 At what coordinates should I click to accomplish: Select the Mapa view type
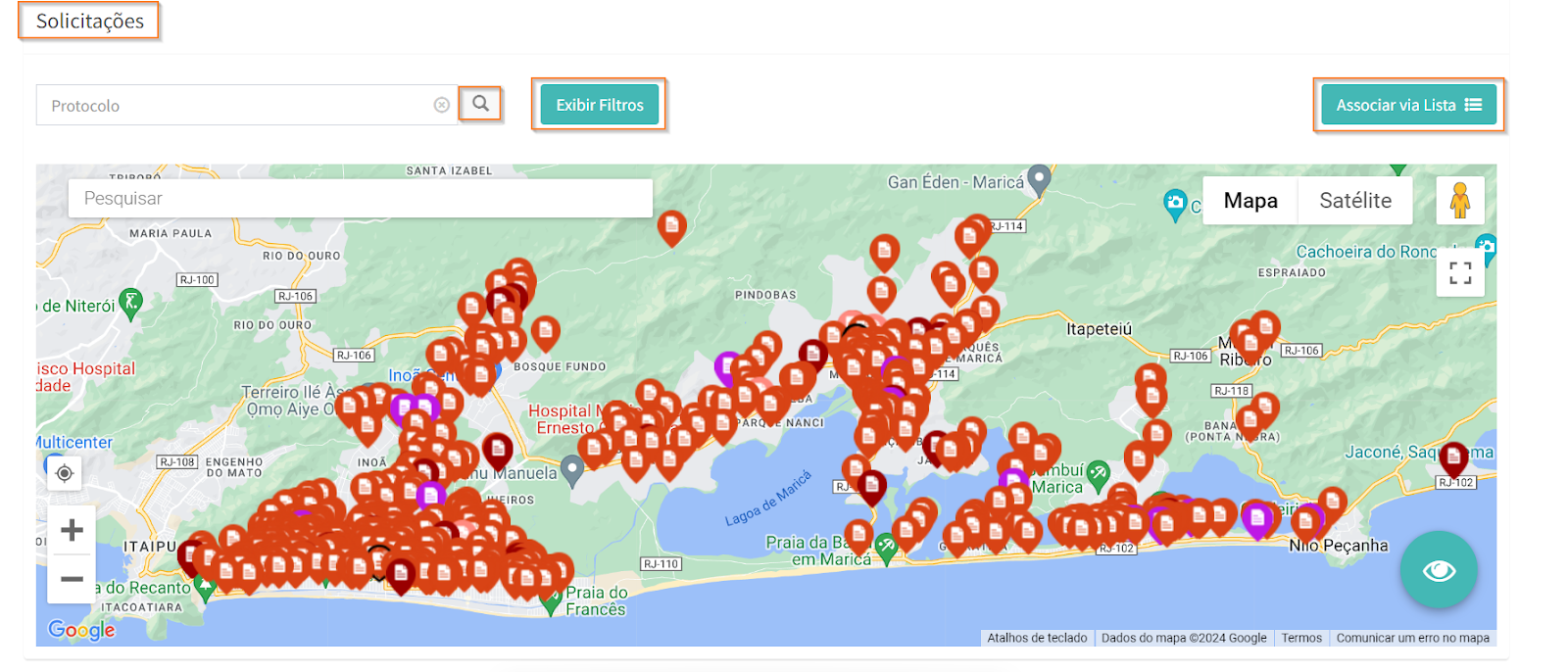[1249, 201]
